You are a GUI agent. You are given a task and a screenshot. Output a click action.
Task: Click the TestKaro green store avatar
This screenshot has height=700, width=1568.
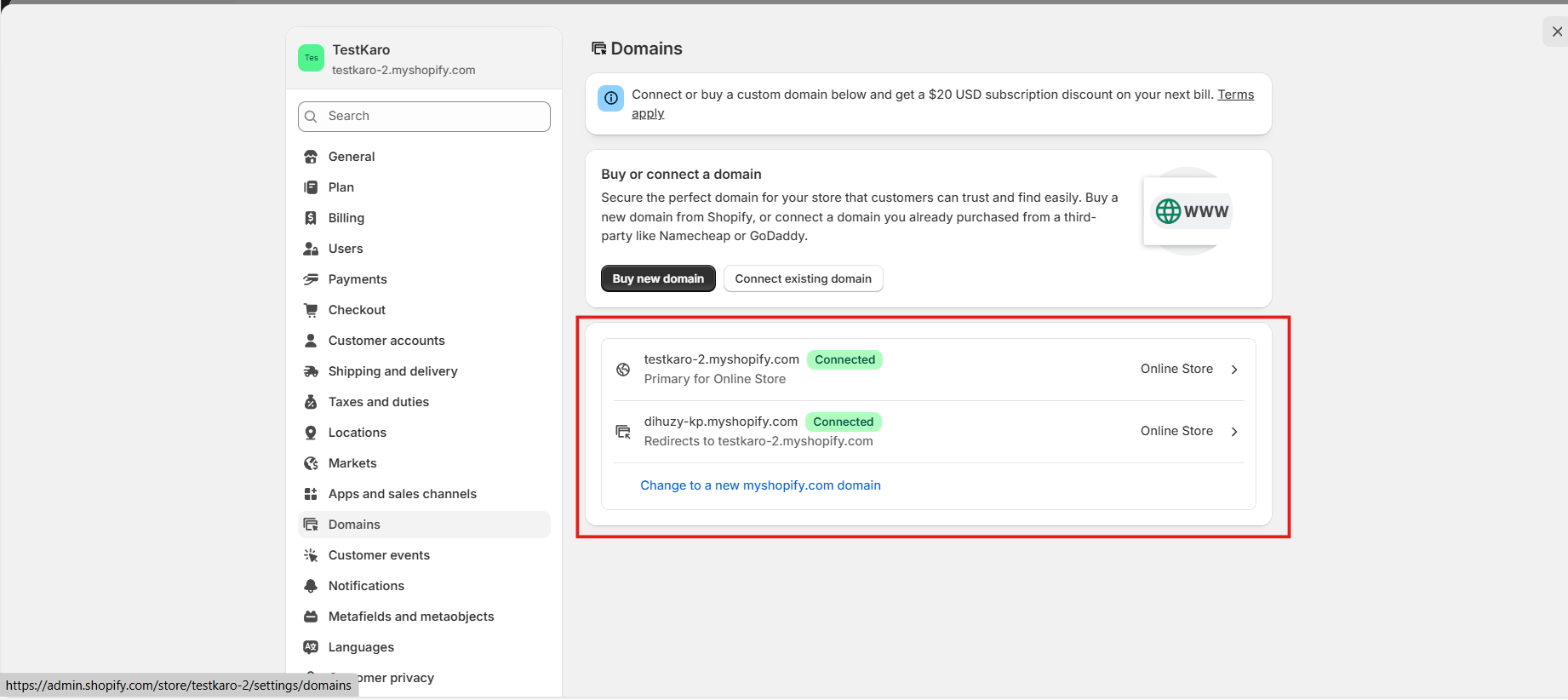[x=311, y=58]
